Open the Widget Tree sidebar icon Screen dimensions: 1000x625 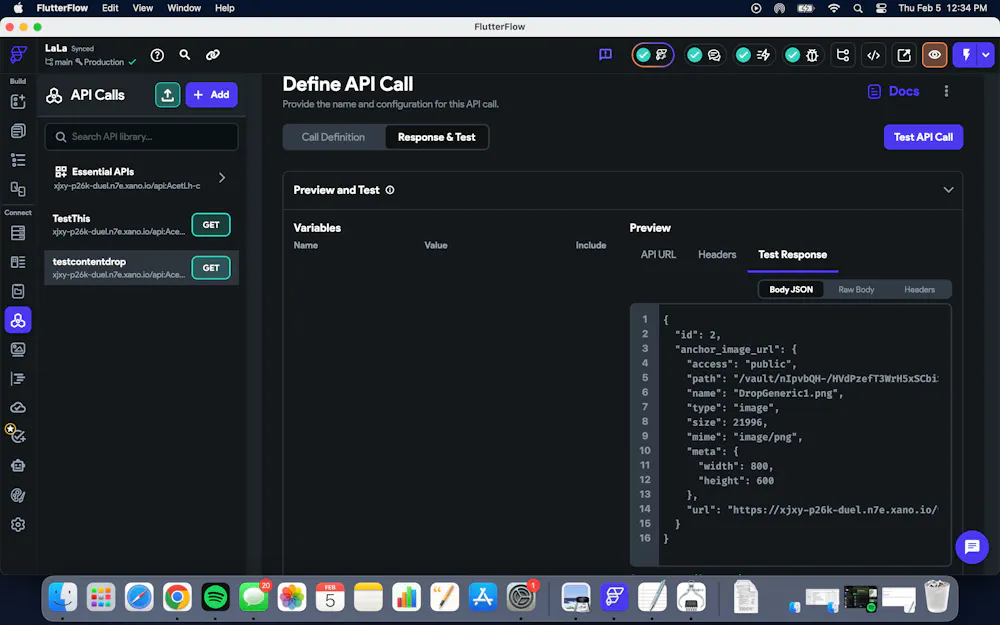click(18, 160)
